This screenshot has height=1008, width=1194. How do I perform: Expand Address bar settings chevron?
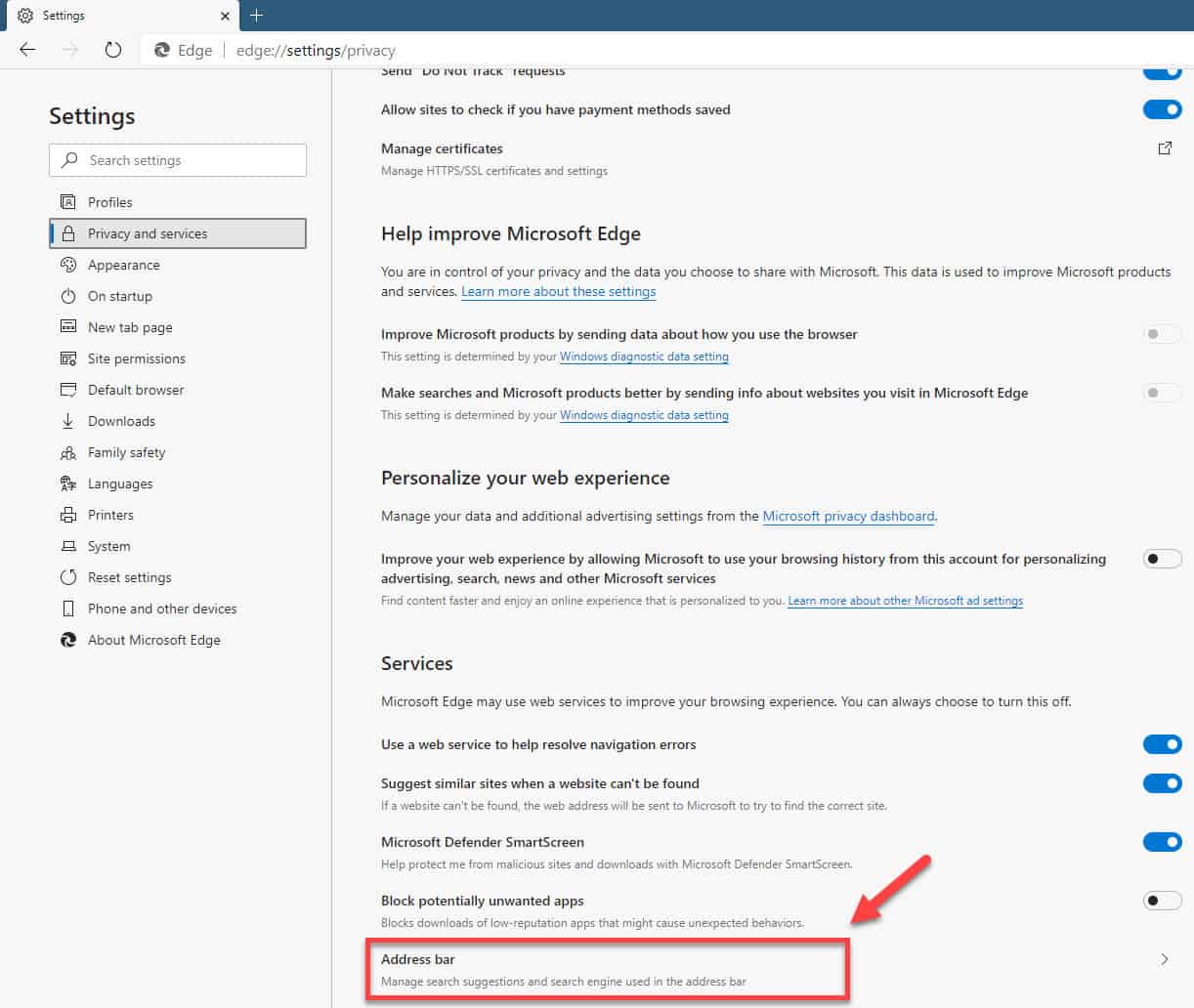(1165, 959)
